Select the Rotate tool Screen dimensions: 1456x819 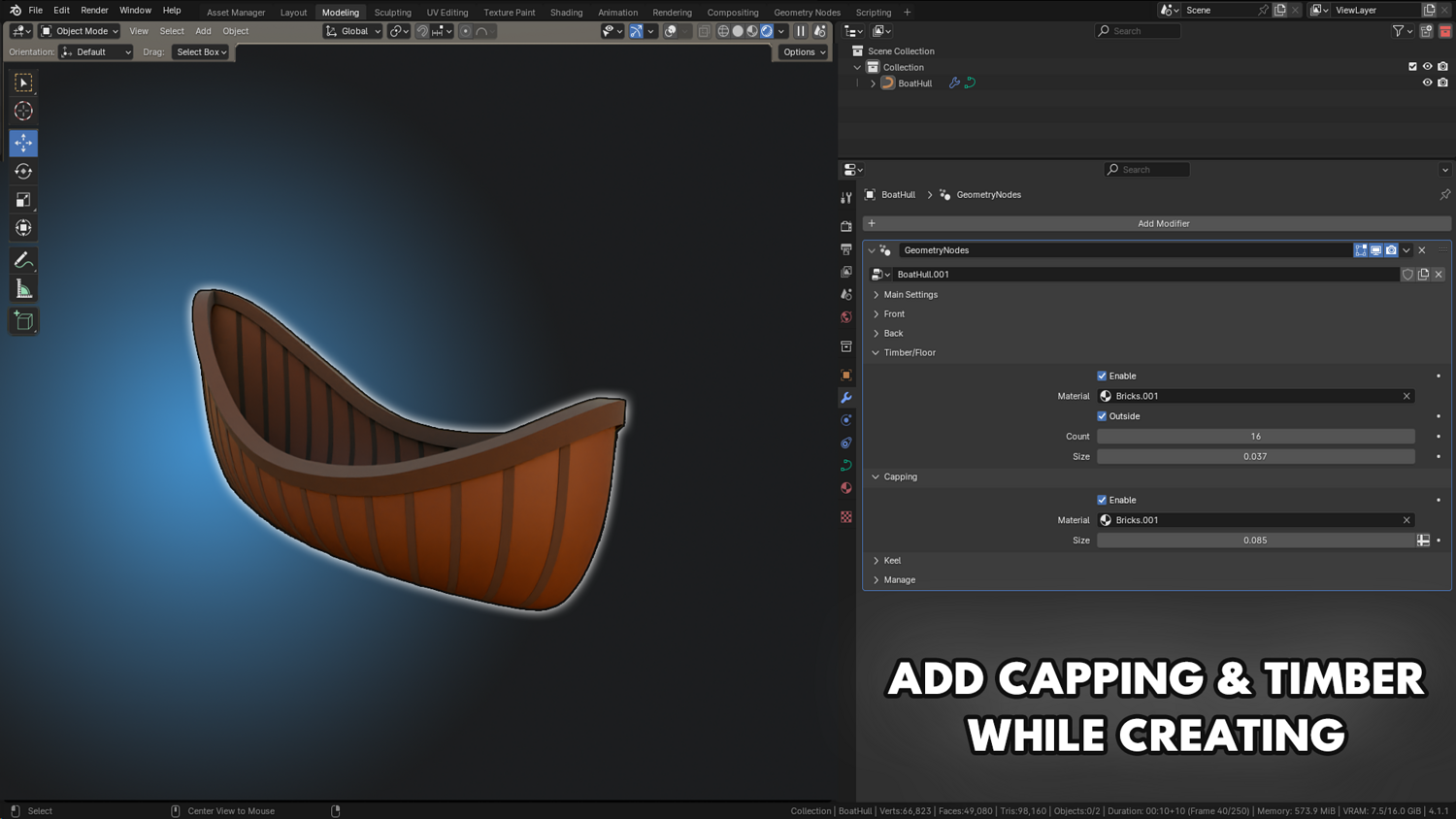click(x=23, y=172)
